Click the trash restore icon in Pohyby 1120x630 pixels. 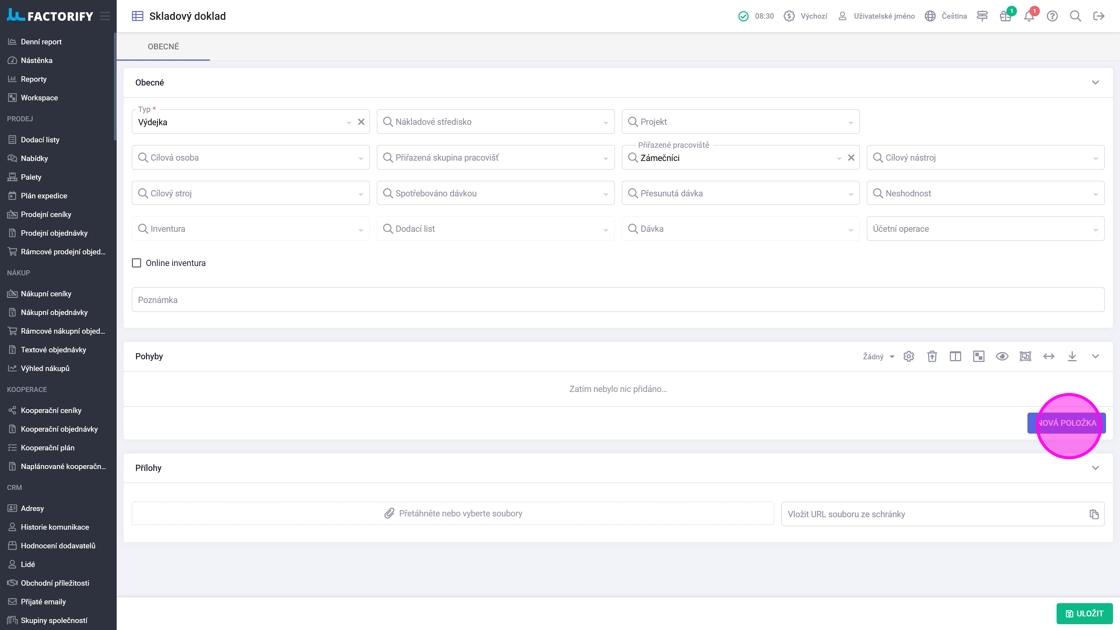932,357
